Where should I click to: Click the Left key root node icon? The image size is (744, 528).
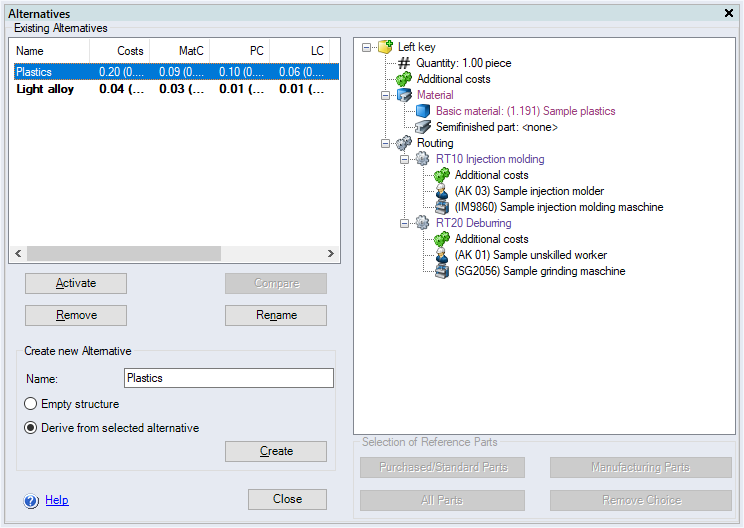386,47
